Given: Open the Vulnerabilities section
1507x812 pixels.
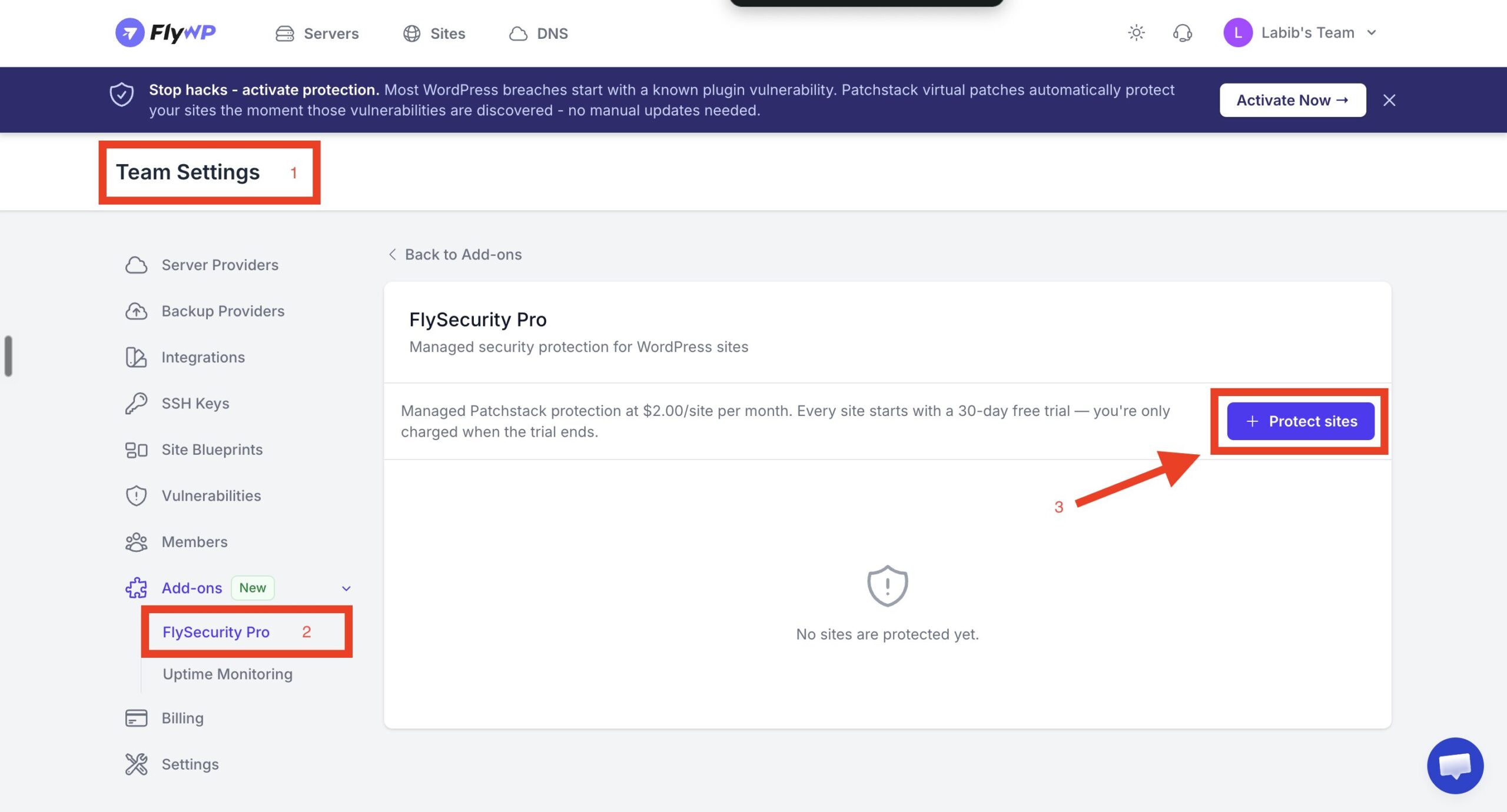Looking at the screenshot, I should 211,495.
